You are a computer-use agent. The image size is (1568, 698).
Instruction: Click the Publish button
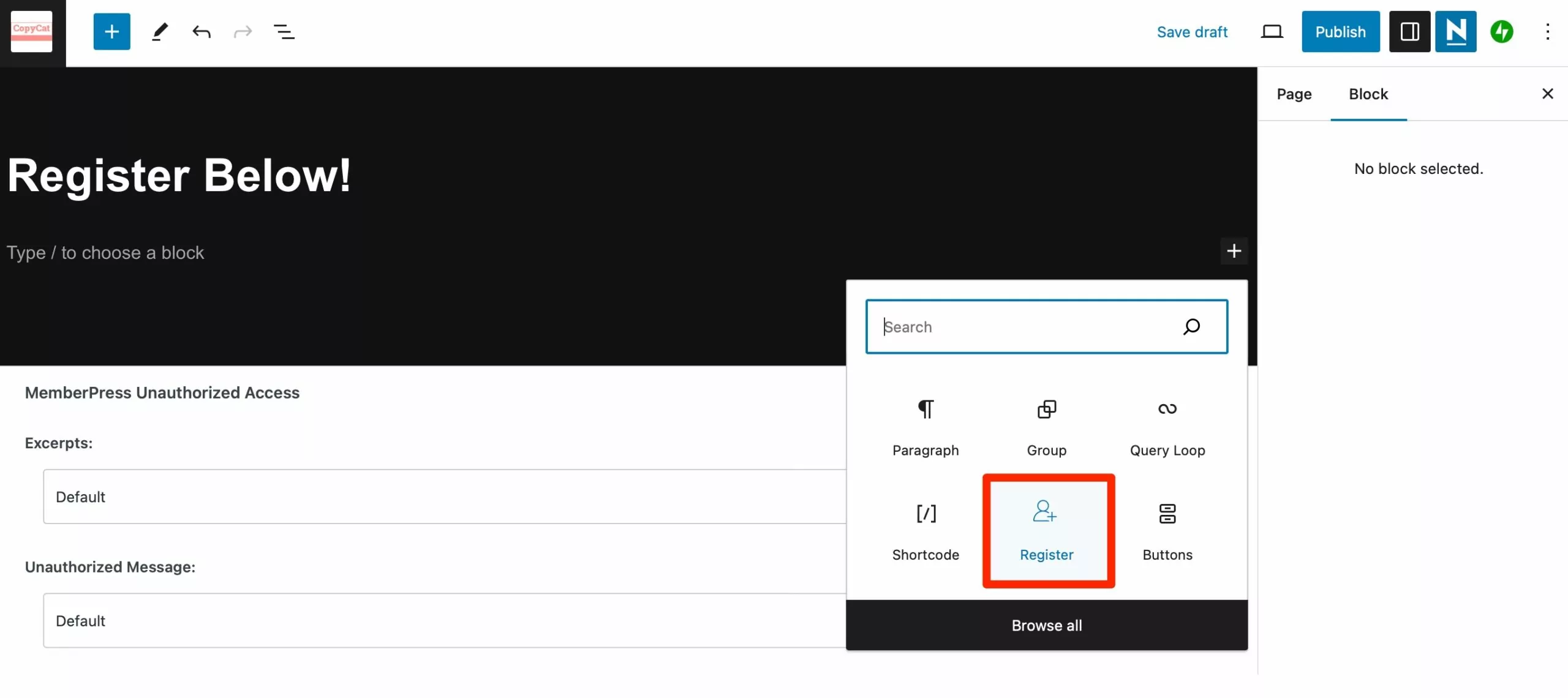[x=1340, y=31]
